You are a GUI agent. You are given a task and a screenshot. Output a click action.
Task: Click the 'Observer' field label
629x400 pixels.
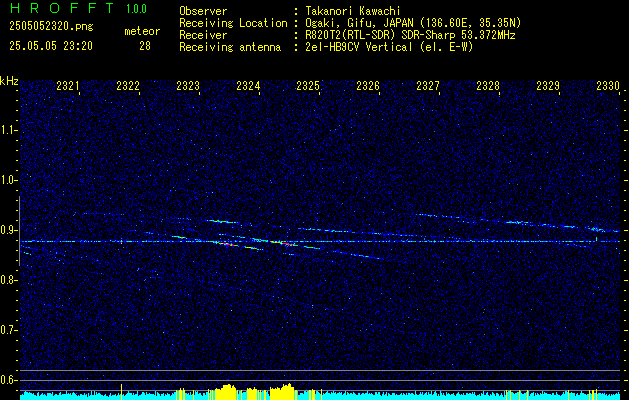(x=203, y=11)
